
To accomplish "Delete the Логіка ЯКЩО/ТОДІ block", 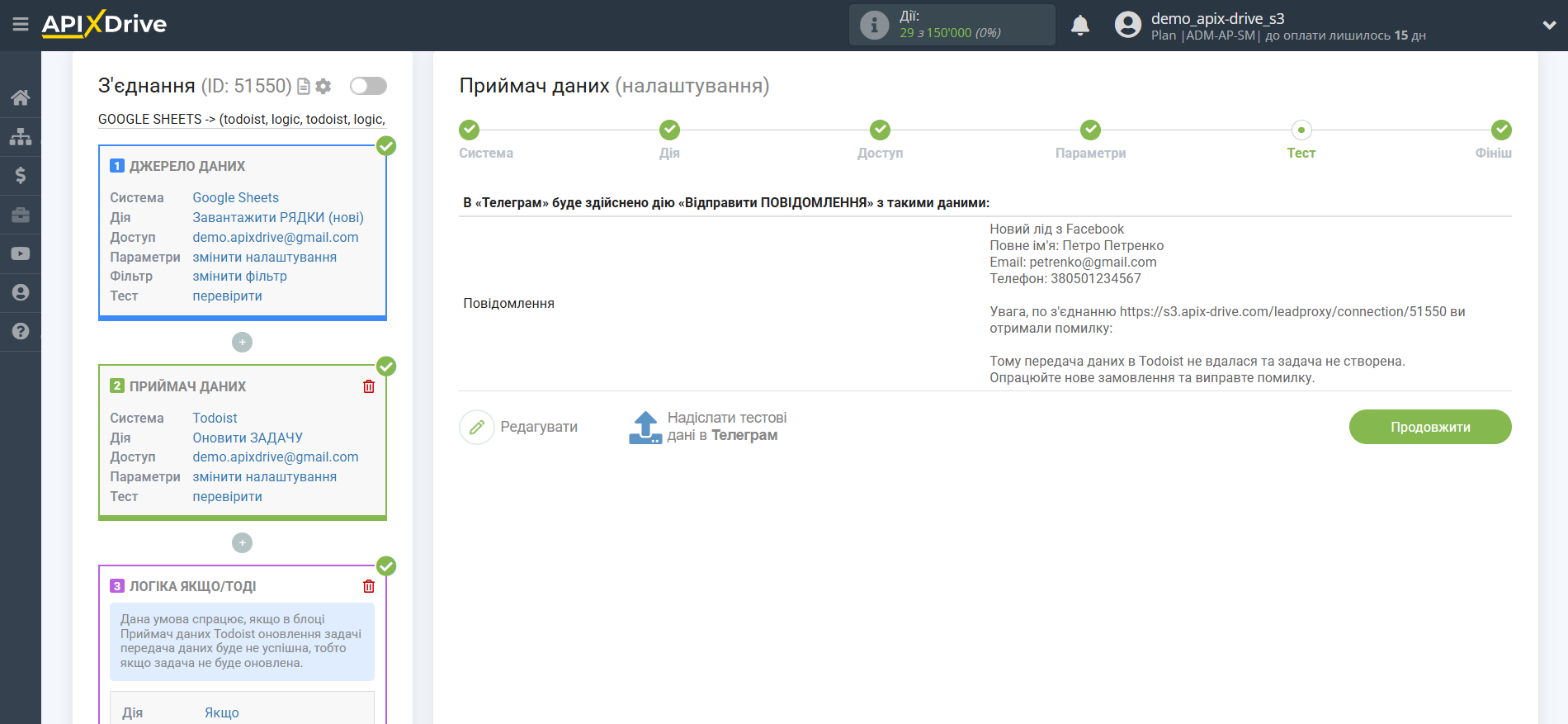I will pyautogui.click(x=369, y=586).
